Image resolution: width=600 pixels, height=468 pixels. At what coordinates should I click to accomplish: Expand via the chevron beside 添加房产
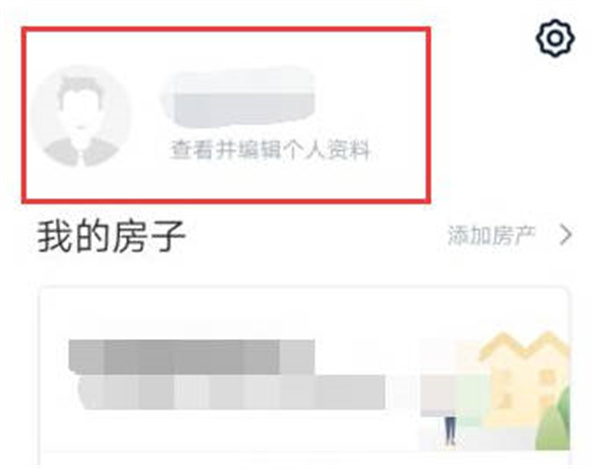566,235
